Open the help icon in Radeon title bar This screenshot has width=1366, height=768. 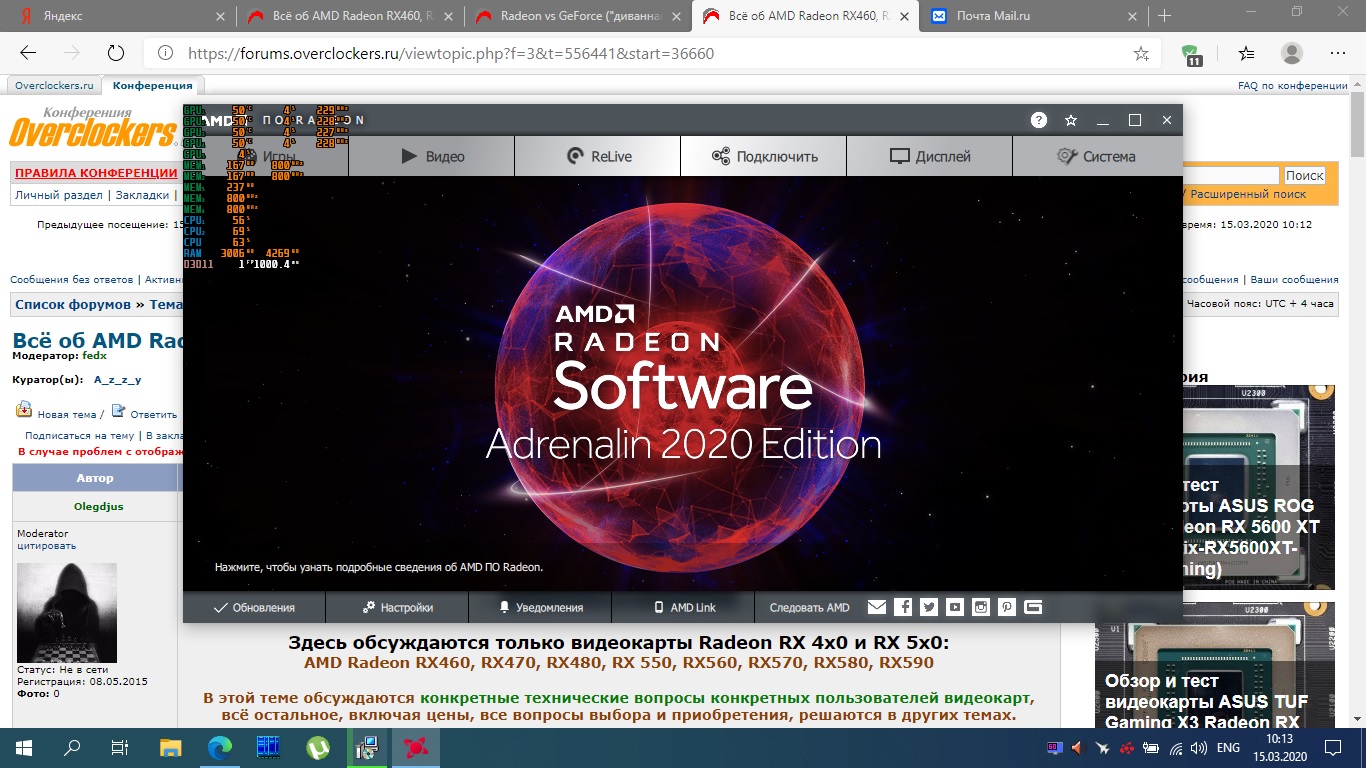click(1039, 120)
